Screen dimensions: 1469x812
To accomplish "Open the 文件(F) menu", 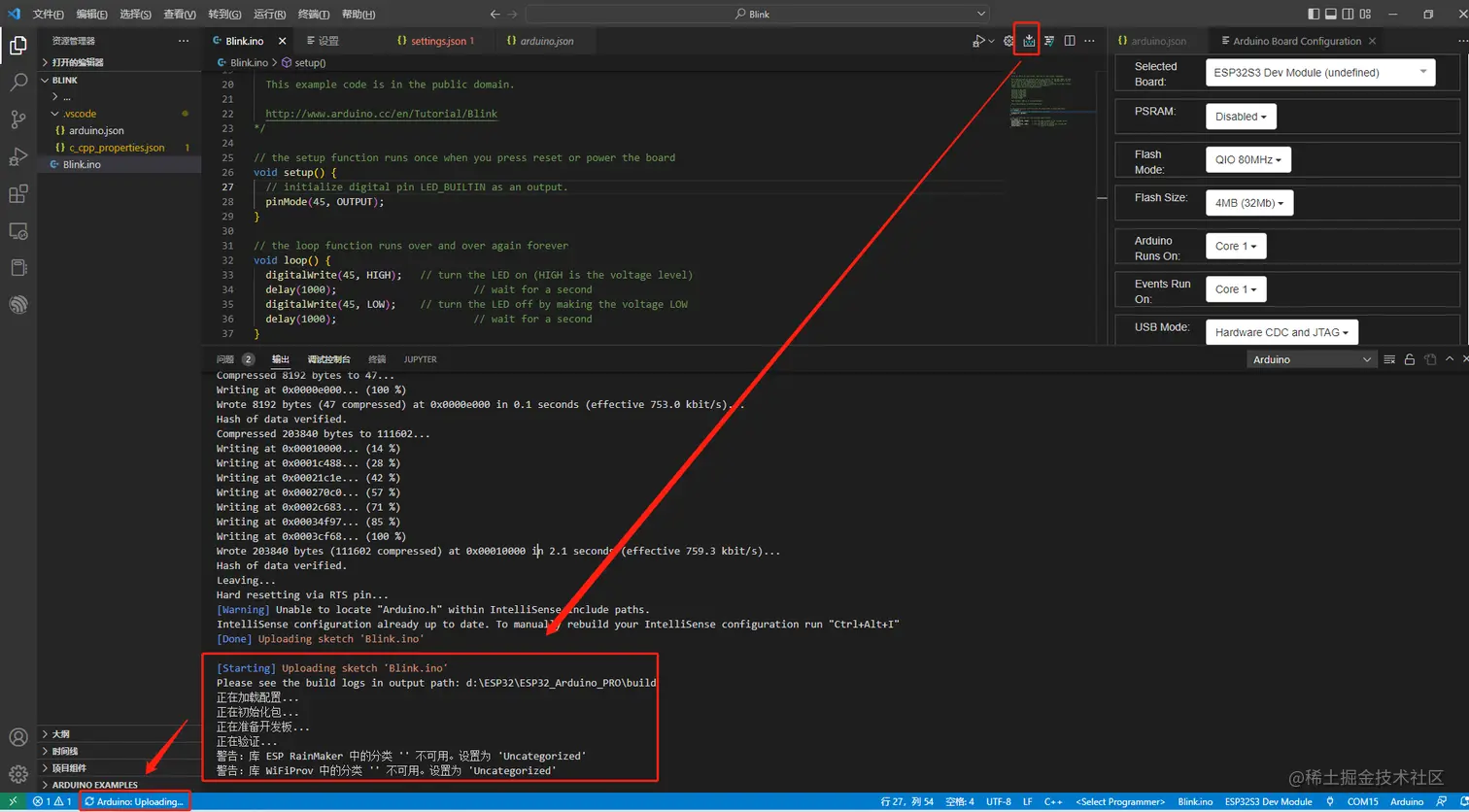I will (48, 15).
